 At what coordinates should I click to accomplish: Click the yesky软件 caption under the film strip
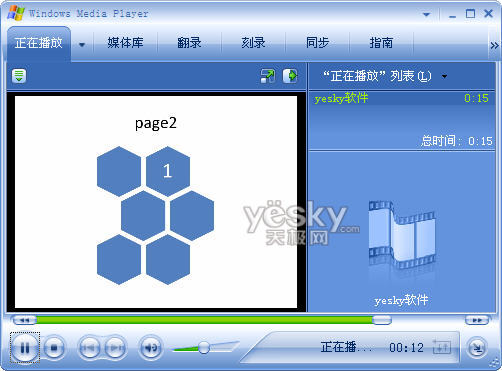pyautogui.click(x=401, y=301)
